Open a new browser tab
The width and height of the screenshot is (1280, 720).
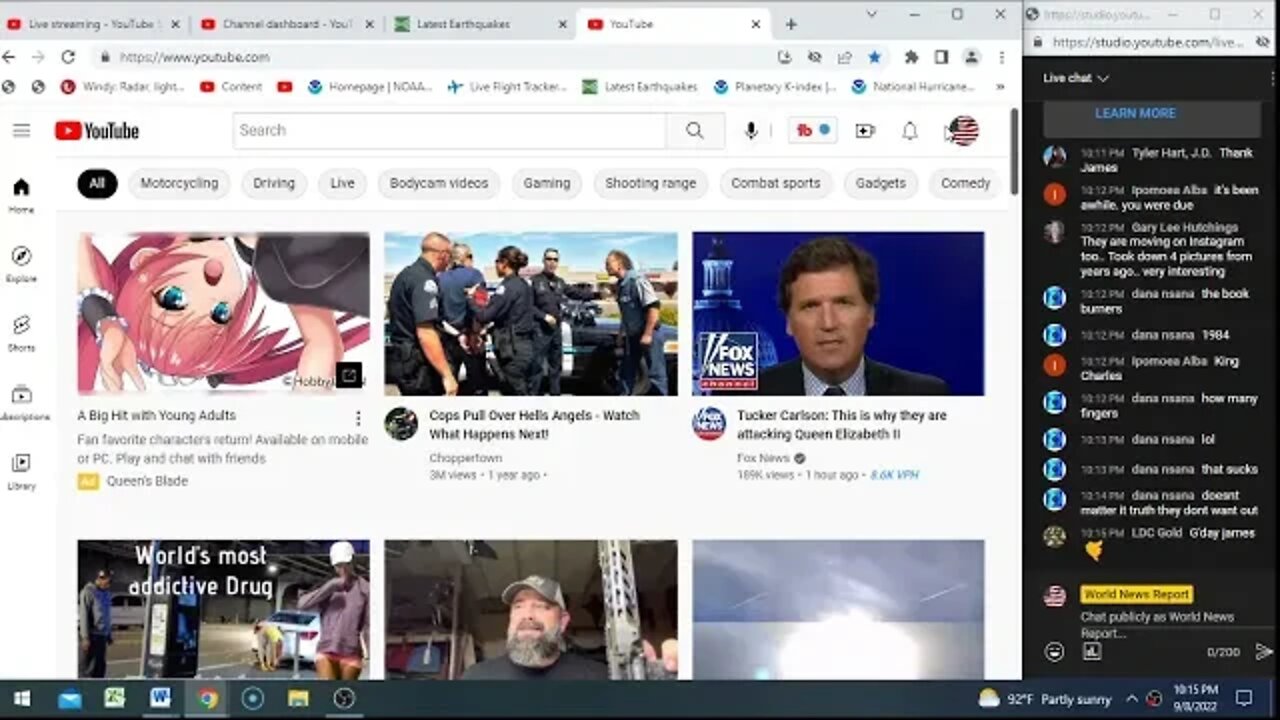click(x=791, y=24)
